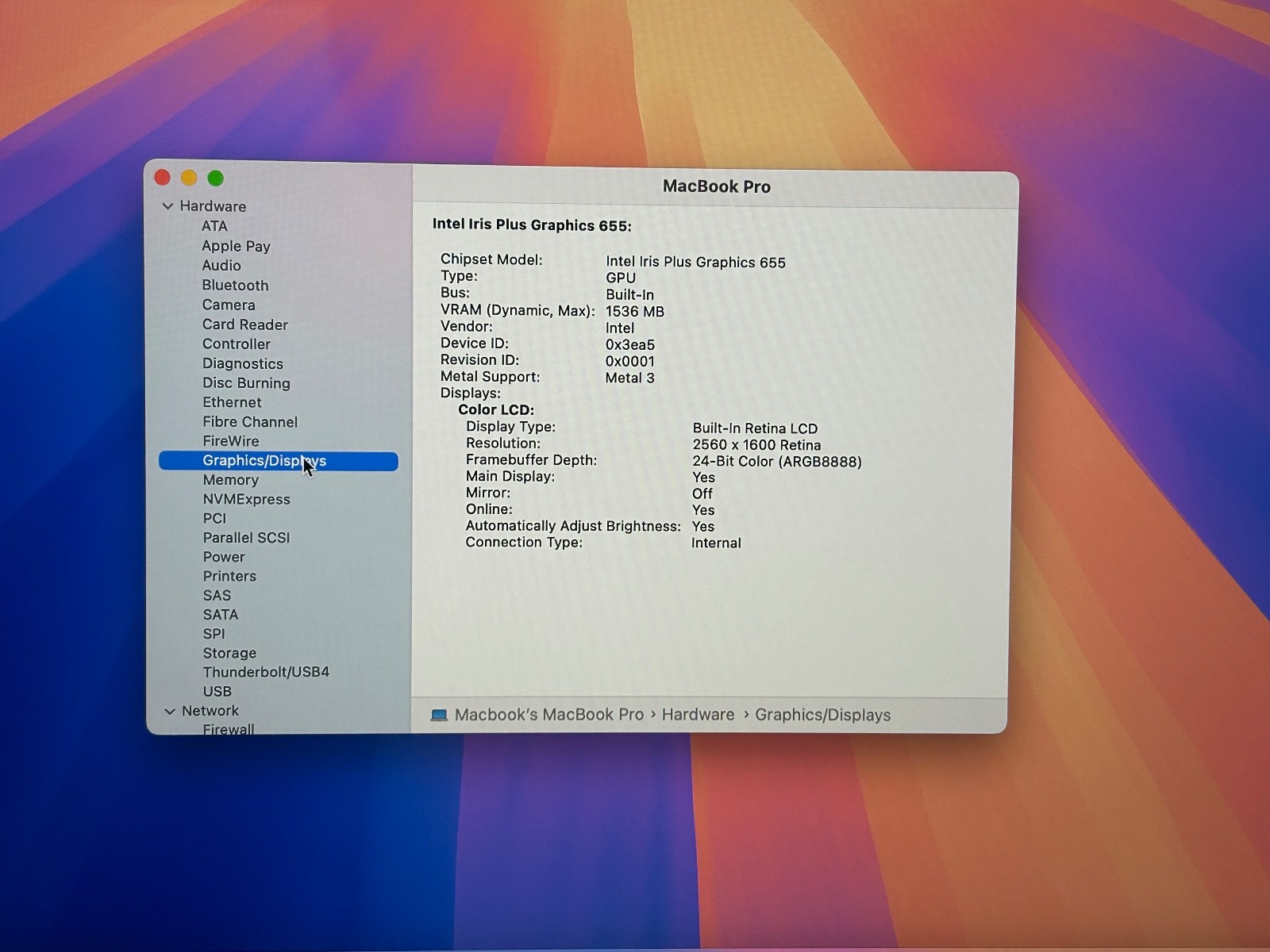The width and height of the screenshot is (1270, 952).
Task: Click the Built-In Retina LCD value
Action: pyautogui.click(x=755, y=428)
